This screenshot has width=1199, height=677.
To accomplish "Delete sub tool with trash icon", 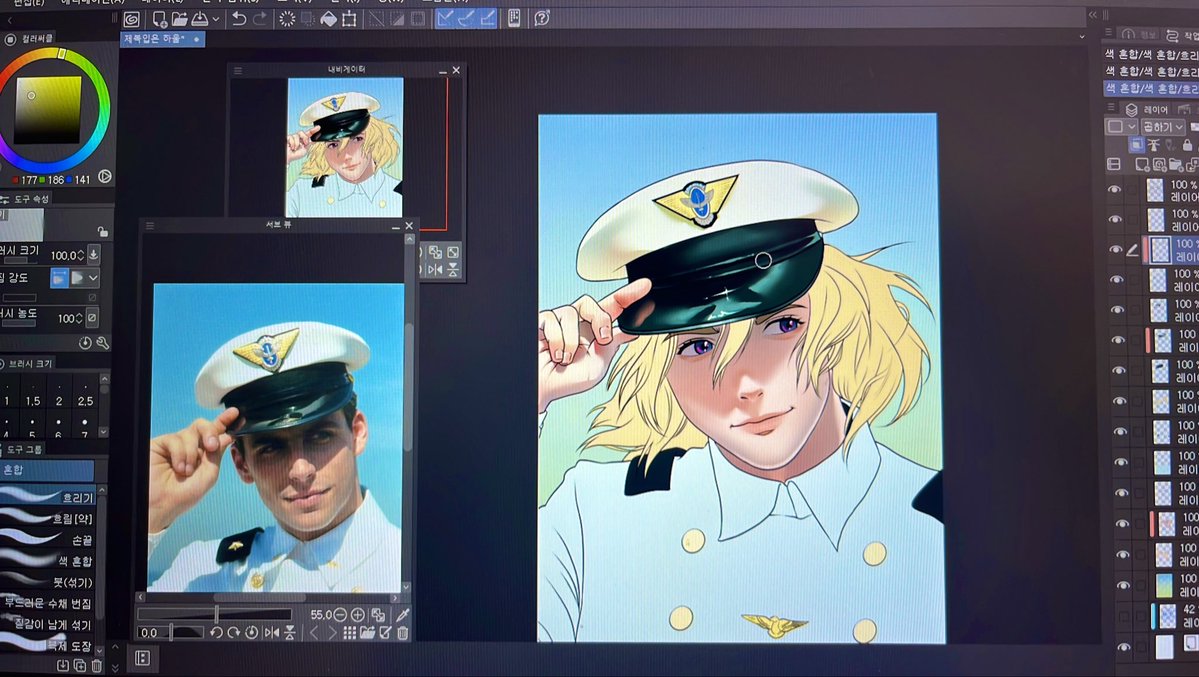I will [97, 666].
